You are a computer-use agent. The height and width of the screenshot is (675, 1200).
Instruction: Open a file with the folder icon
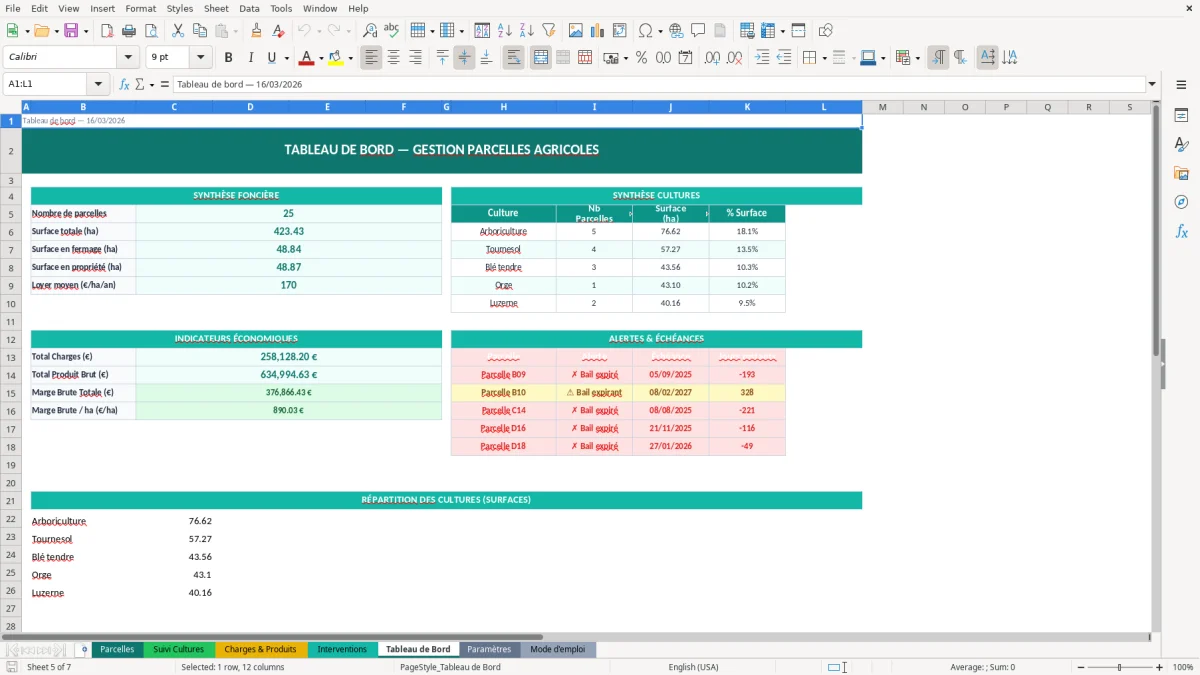[41, 31]
